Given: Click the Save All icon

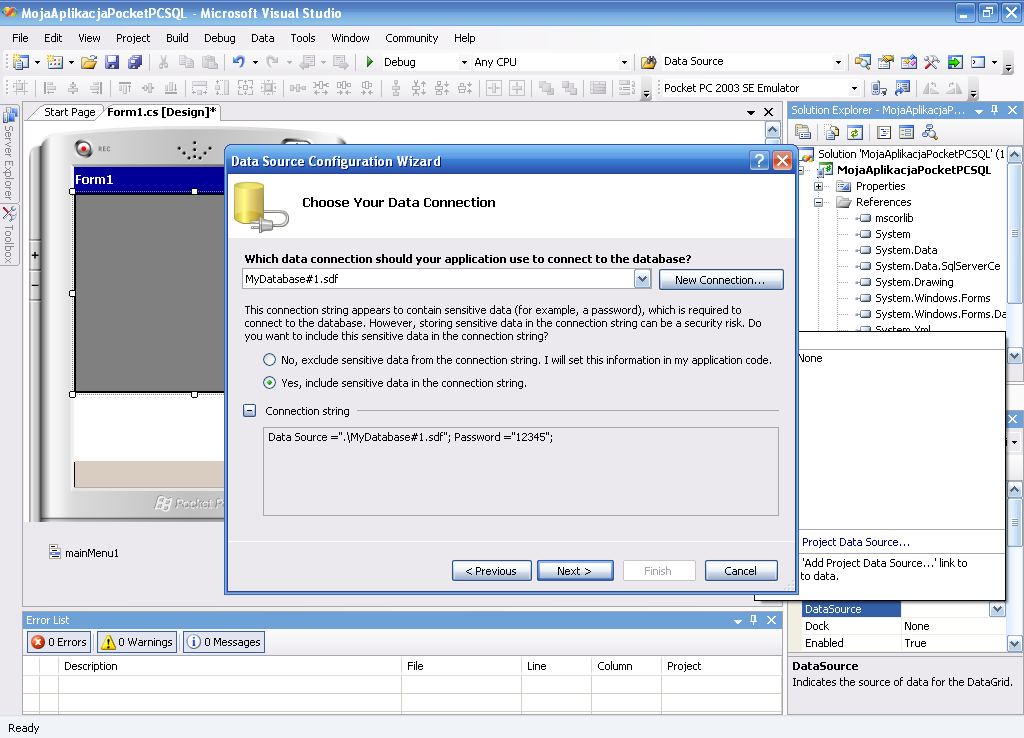Looking at the screenshot, I should [x=135, y=62].
